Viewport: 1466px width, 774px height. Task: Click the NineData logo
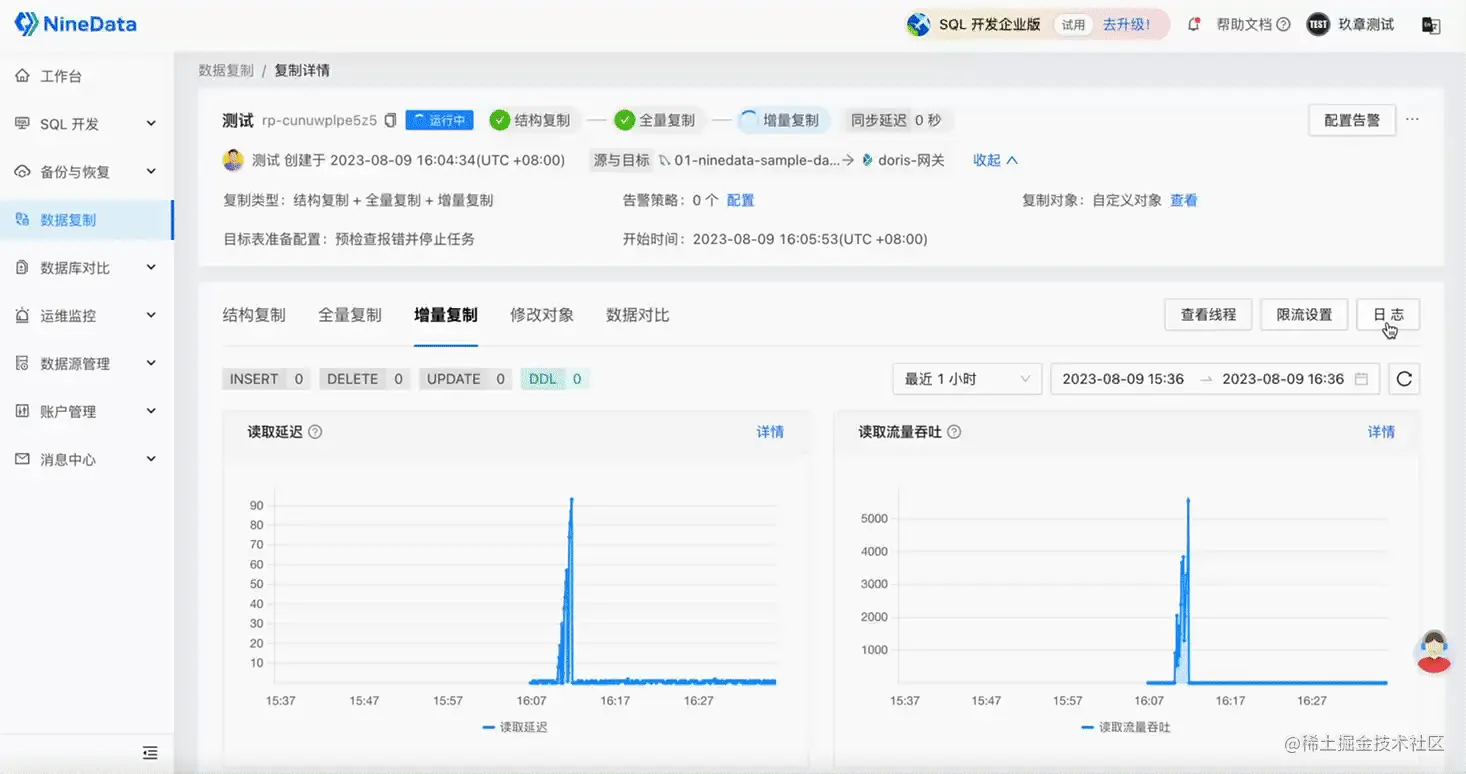[76, 24]
